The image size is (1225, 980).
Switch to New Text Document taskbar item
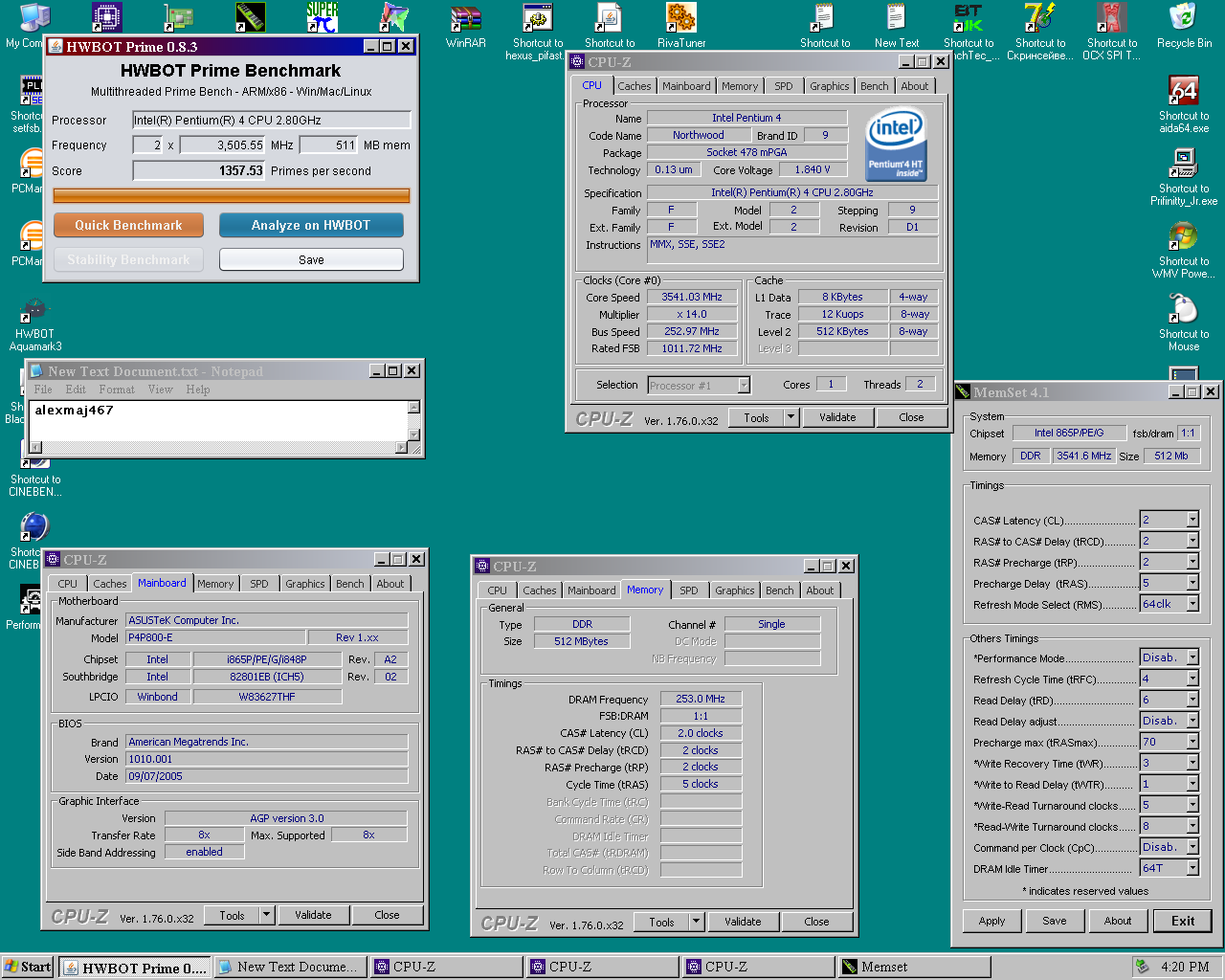[290, 968]
